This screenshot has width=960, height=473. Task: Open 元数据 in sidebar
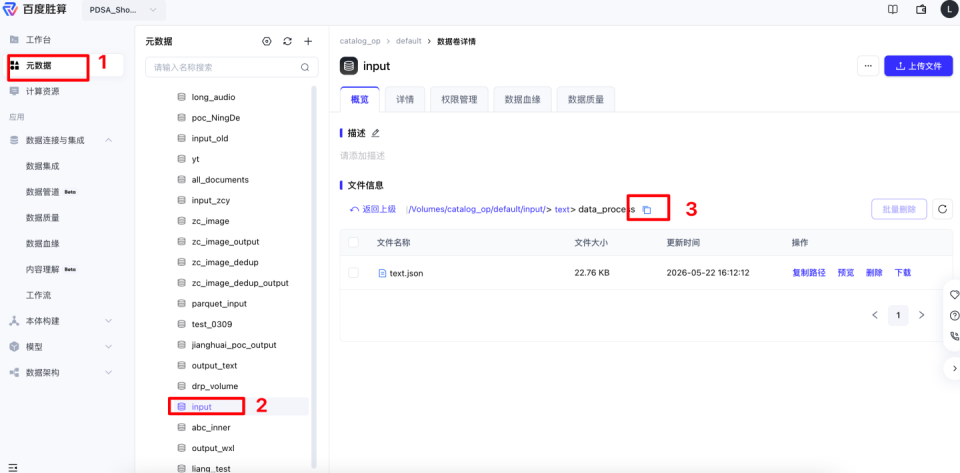pyautogui.click(x=38, y=65)
